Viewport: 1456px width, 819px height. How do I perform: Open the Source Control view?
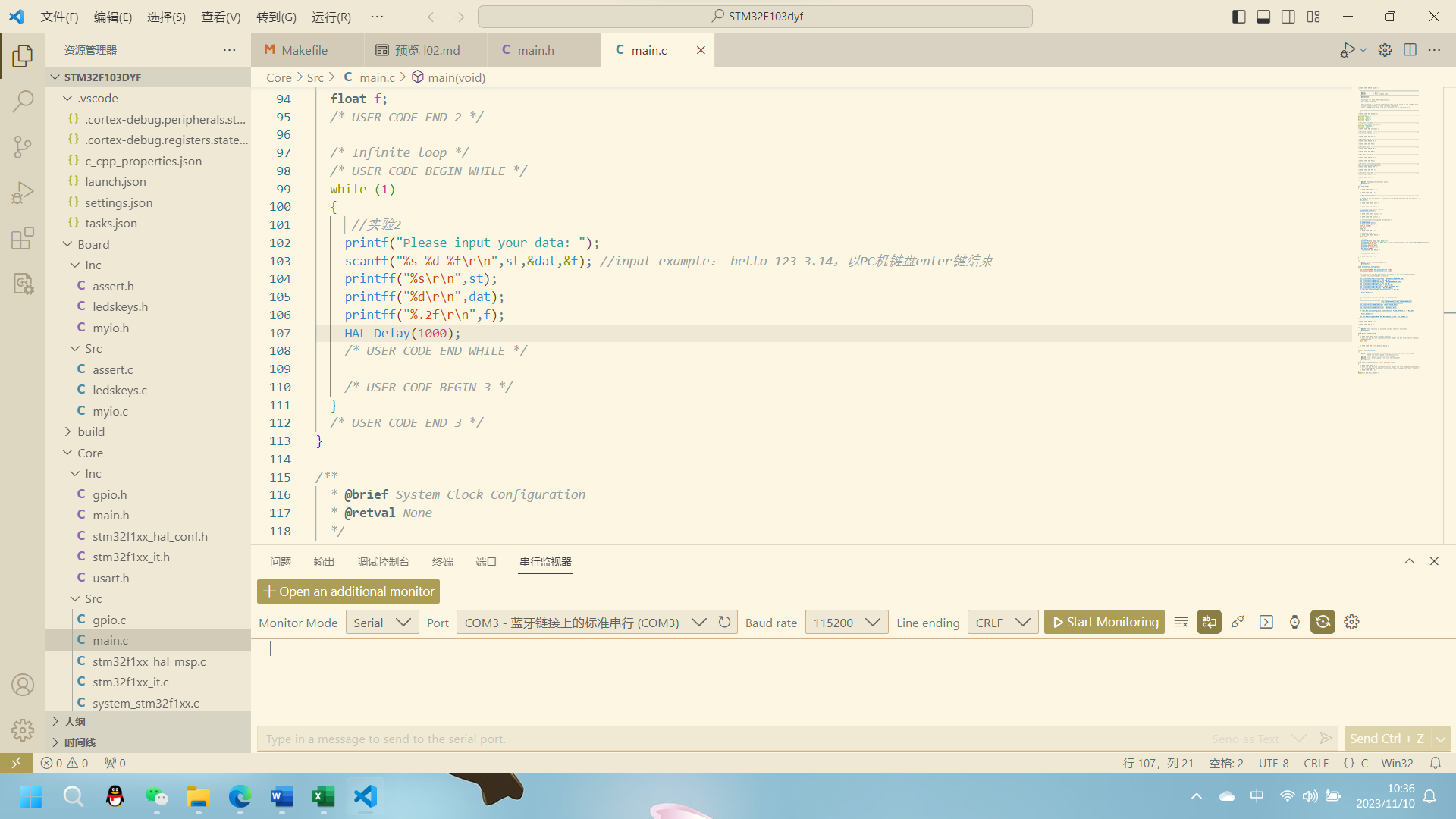coord(23,146)
